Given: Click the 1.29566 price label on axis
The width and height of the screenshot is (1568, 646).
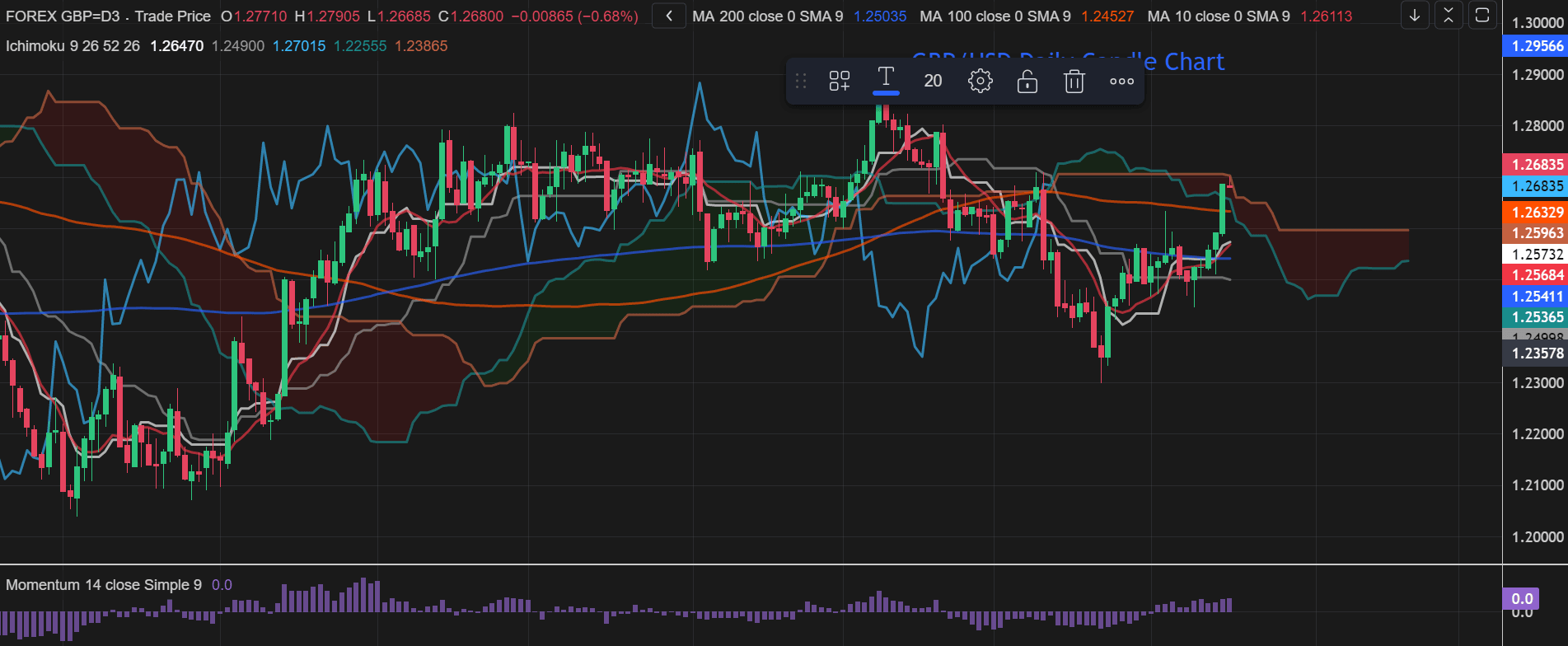Looking at the screenshot, I should coord(1536,46).
